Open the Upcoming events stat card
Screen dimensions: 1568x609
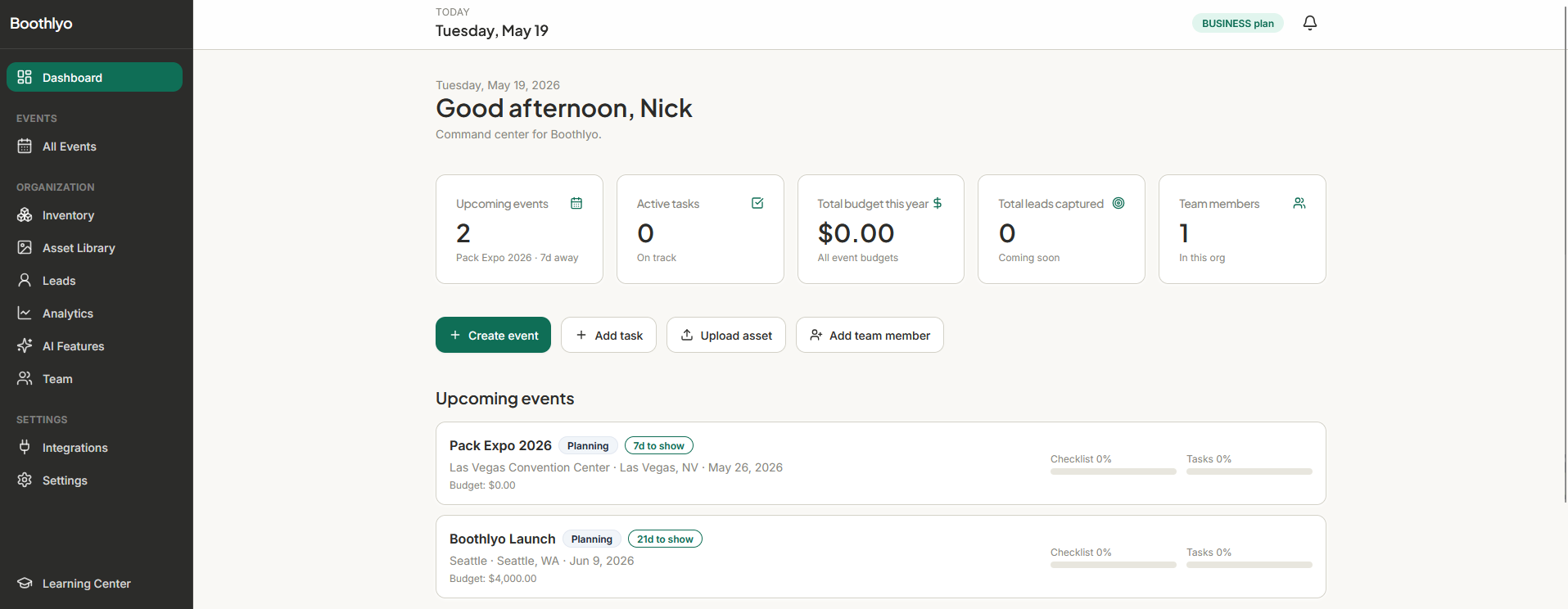(x=519, y=229)
